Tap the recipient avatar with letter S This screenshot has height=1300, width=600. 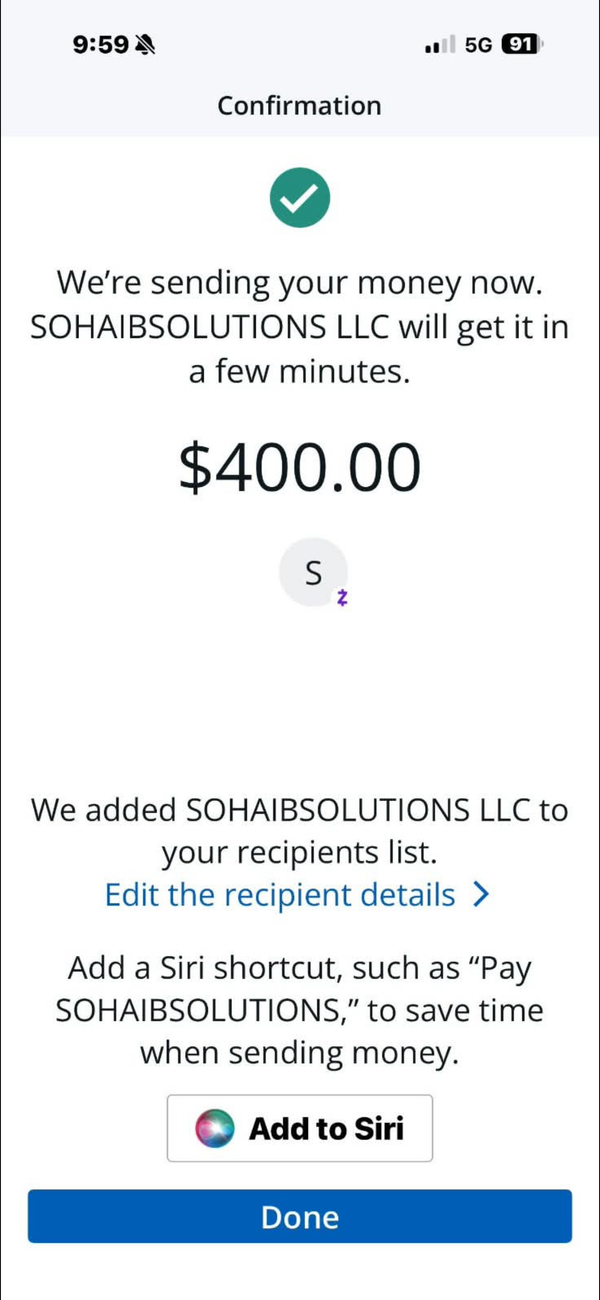tap(313, 572)
